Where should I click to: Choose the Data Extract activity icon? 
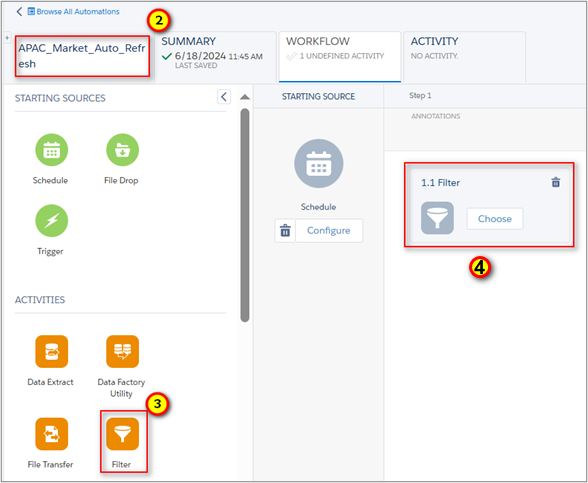(51, 352)
